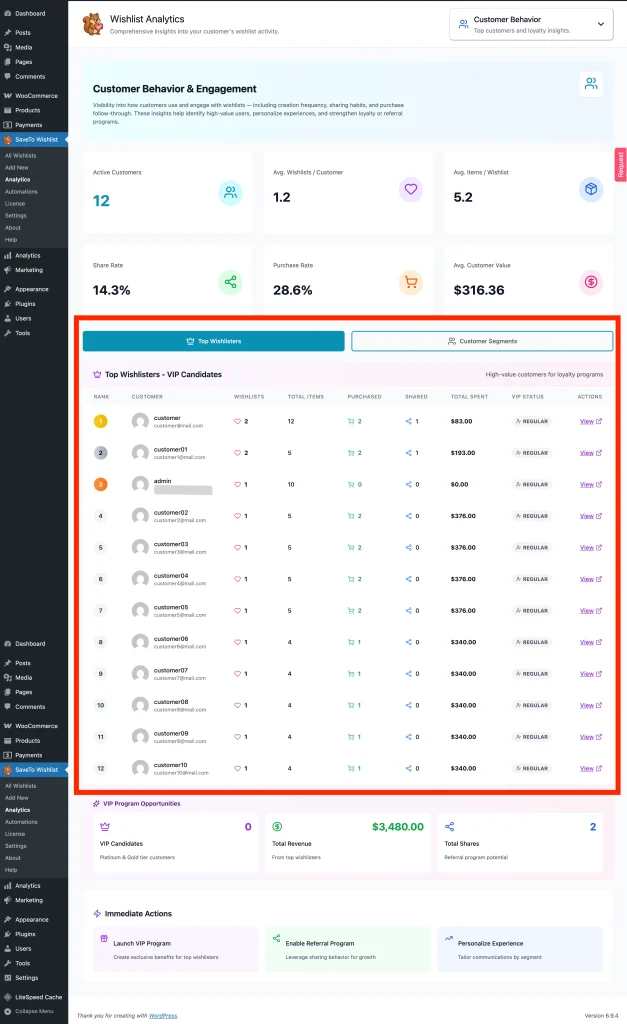The height and width of the screenshot is (1024, 627).
Task: Select the Enable Referral Program action card
Action: [x=348, y=950]
